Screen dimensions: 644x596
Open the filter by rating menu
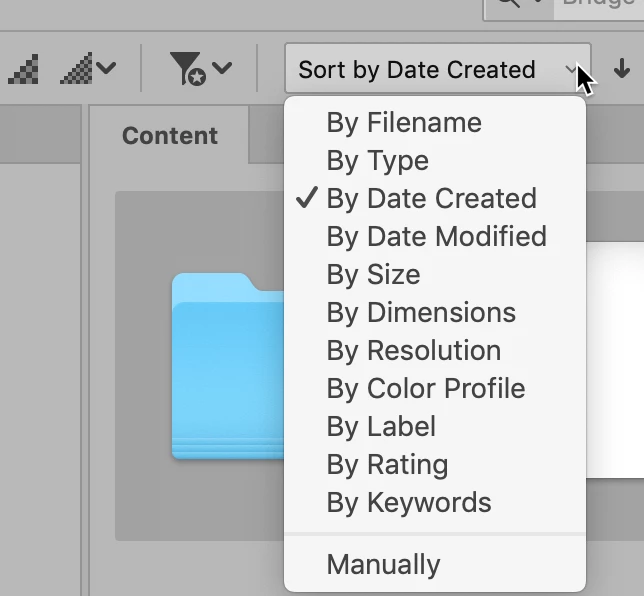pyautogui.click(x=200, y=69)
